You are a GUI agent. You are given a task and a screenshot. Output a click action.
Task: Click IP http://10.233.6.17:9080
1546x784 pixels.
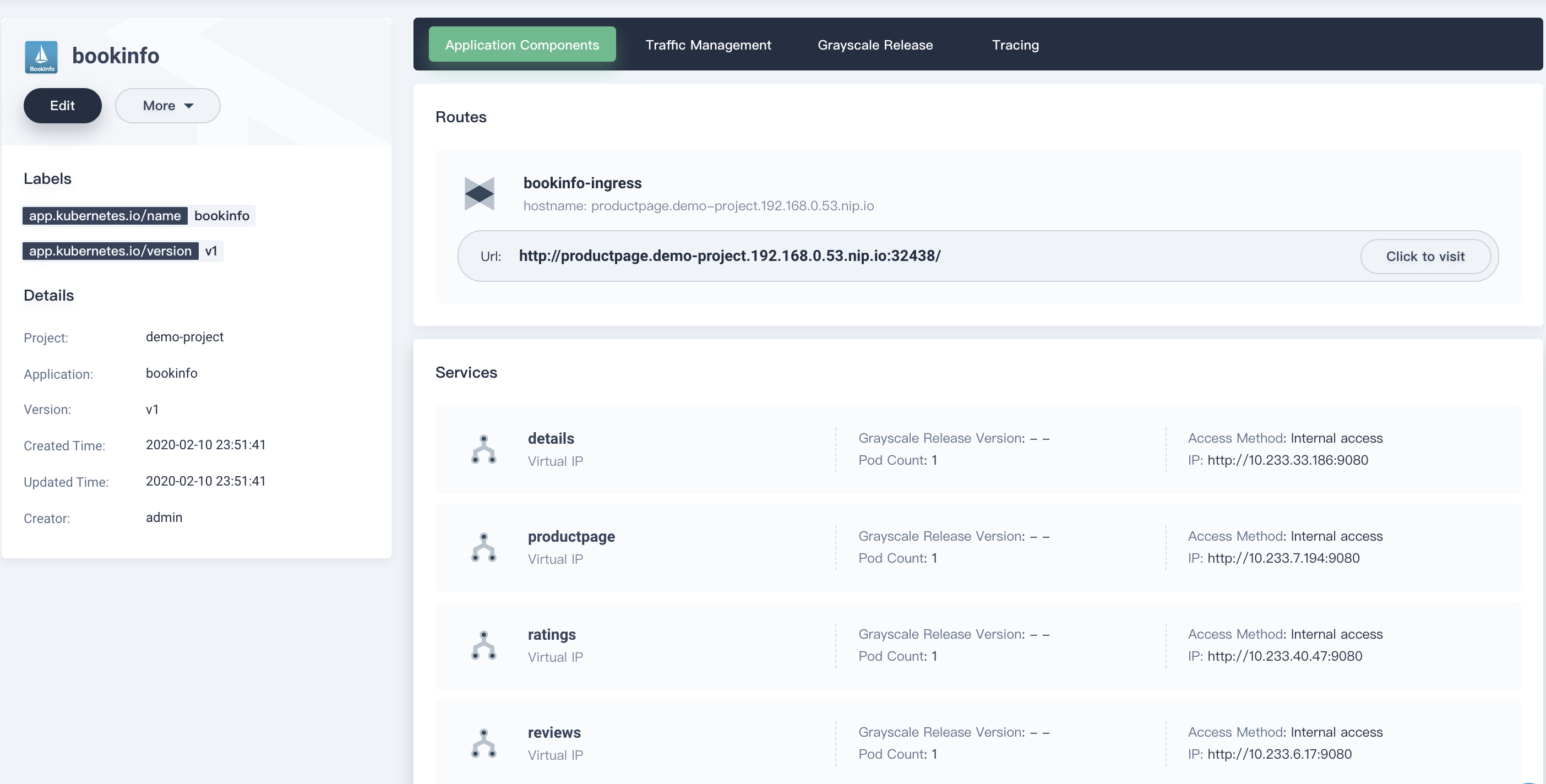(1279, 754)
